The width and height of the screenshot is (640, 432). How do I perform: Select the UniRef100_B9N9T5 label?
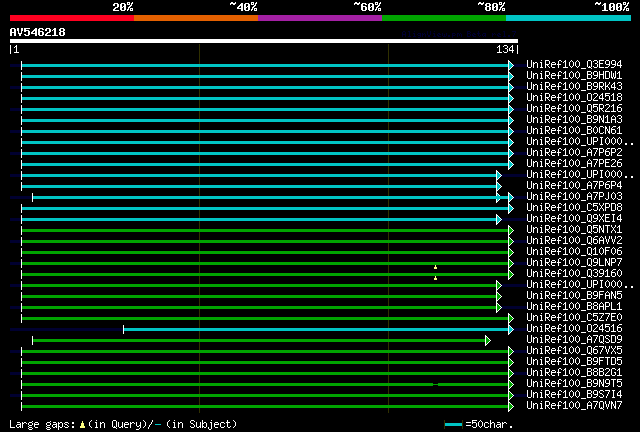574,383
